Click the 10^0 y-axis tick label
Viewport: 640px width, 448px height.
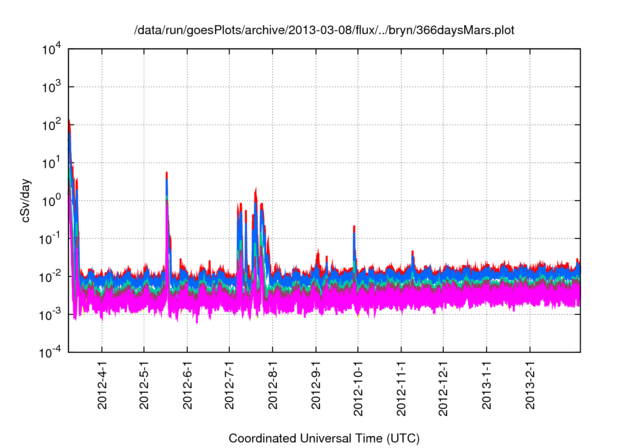51,201
